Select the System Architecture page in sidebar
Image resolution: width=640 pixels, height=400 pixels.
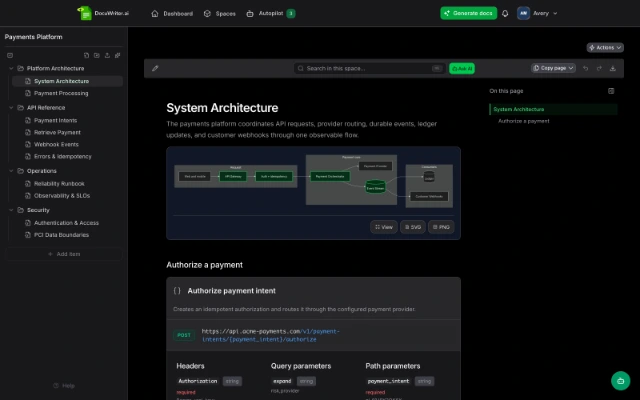pyautogui.click(x=67, y=81)
